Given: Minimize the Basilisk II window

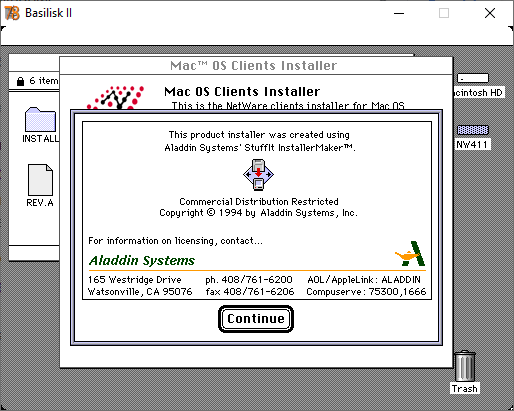Looking at the screenshot, I should click(x=399, y=13).
